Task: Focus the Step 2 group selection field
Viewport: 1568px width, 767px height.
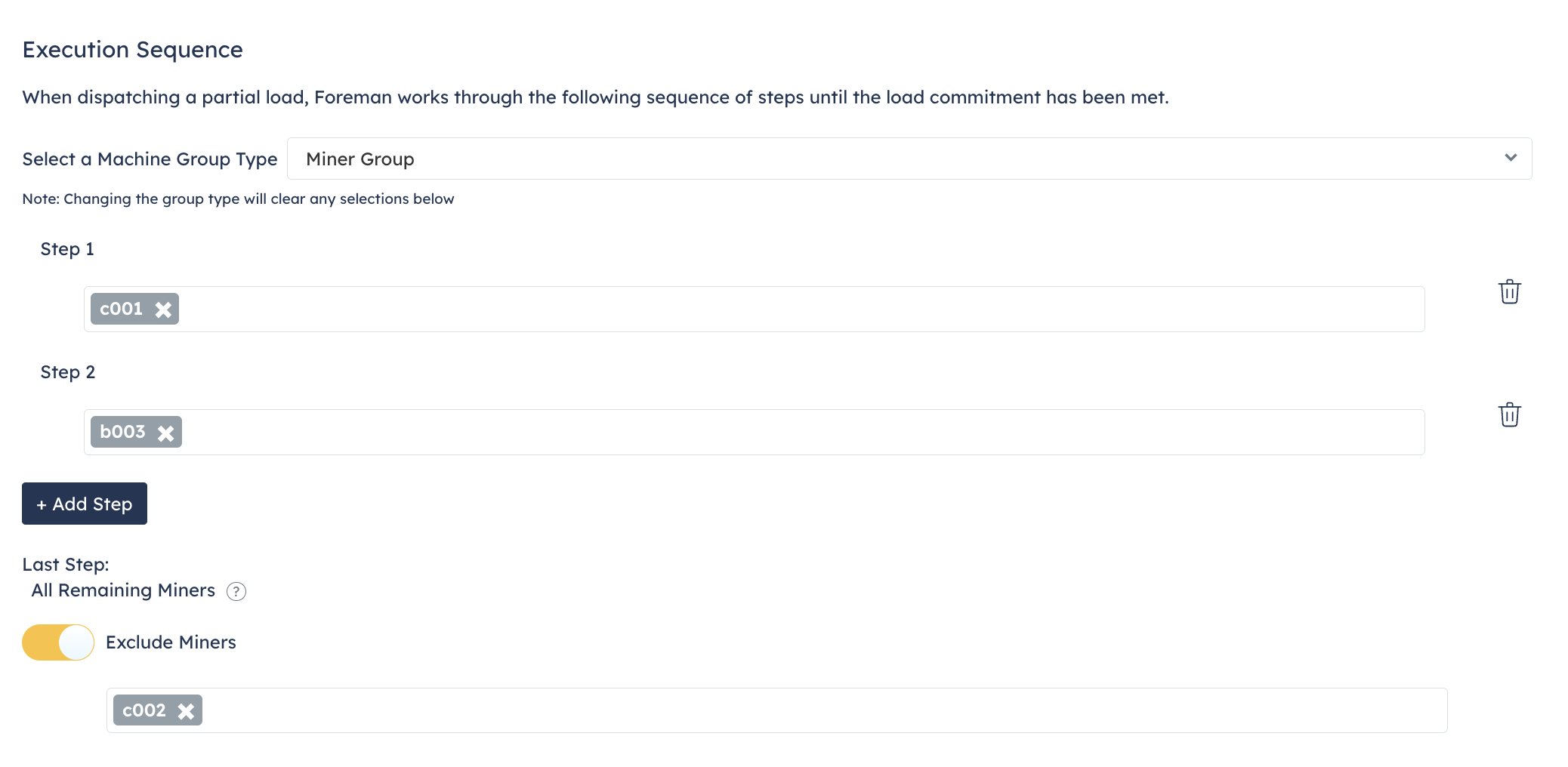Action: click(x=755, y=433)
